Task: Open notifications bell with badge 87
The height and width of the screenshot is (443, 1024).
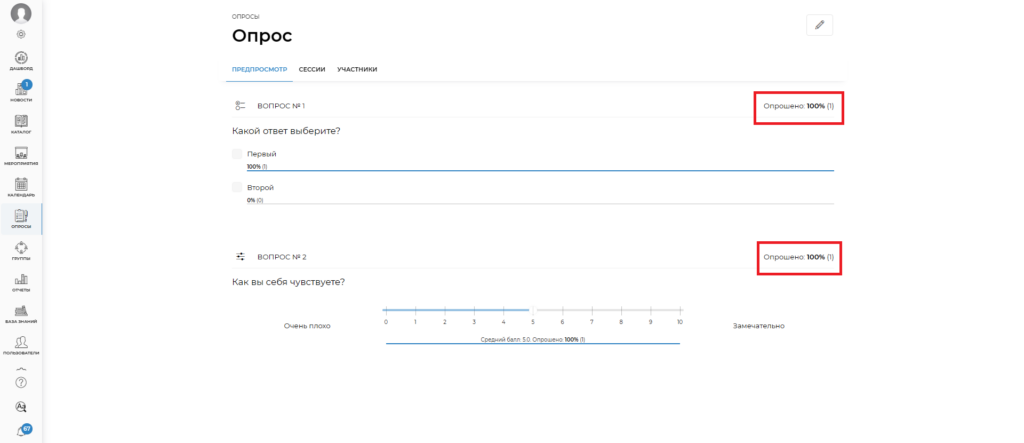Action: coord(22,431)
